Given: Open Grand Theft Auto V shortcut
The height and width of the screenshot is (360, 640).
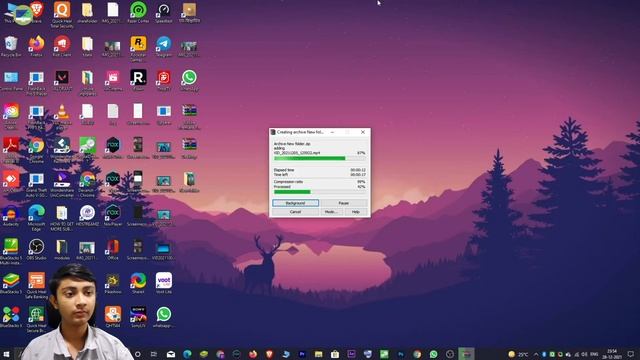Looking at the screenshot, I should click(36, 184).
